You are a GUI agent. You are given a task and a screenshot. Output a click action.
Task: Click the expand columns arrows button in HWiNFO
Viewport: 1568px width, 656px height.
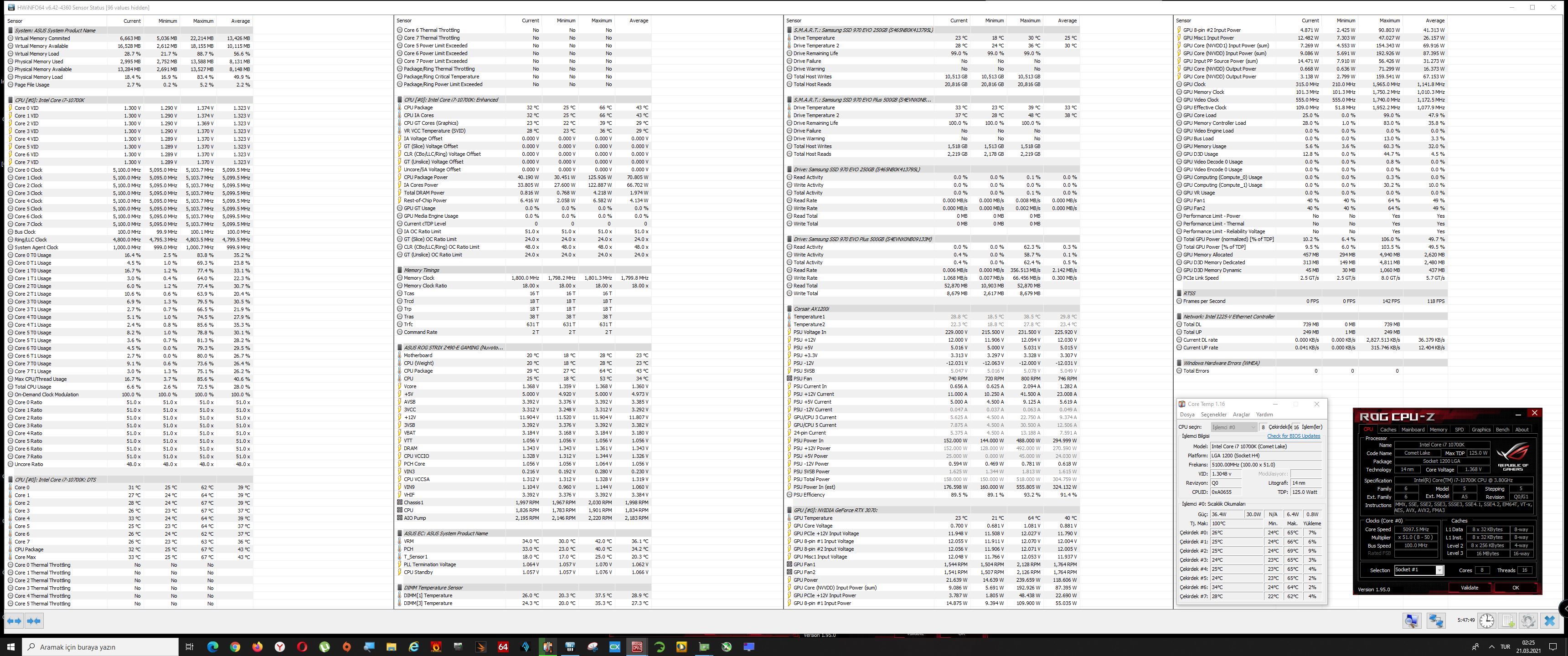point(14,621)
